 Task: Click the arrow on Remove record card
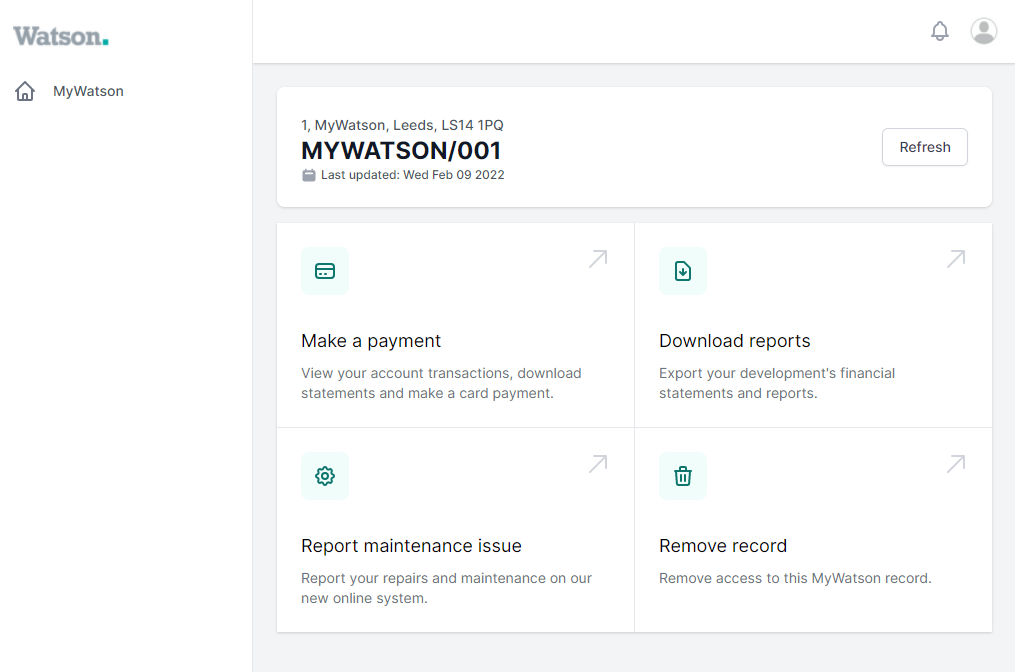[955, 464]
